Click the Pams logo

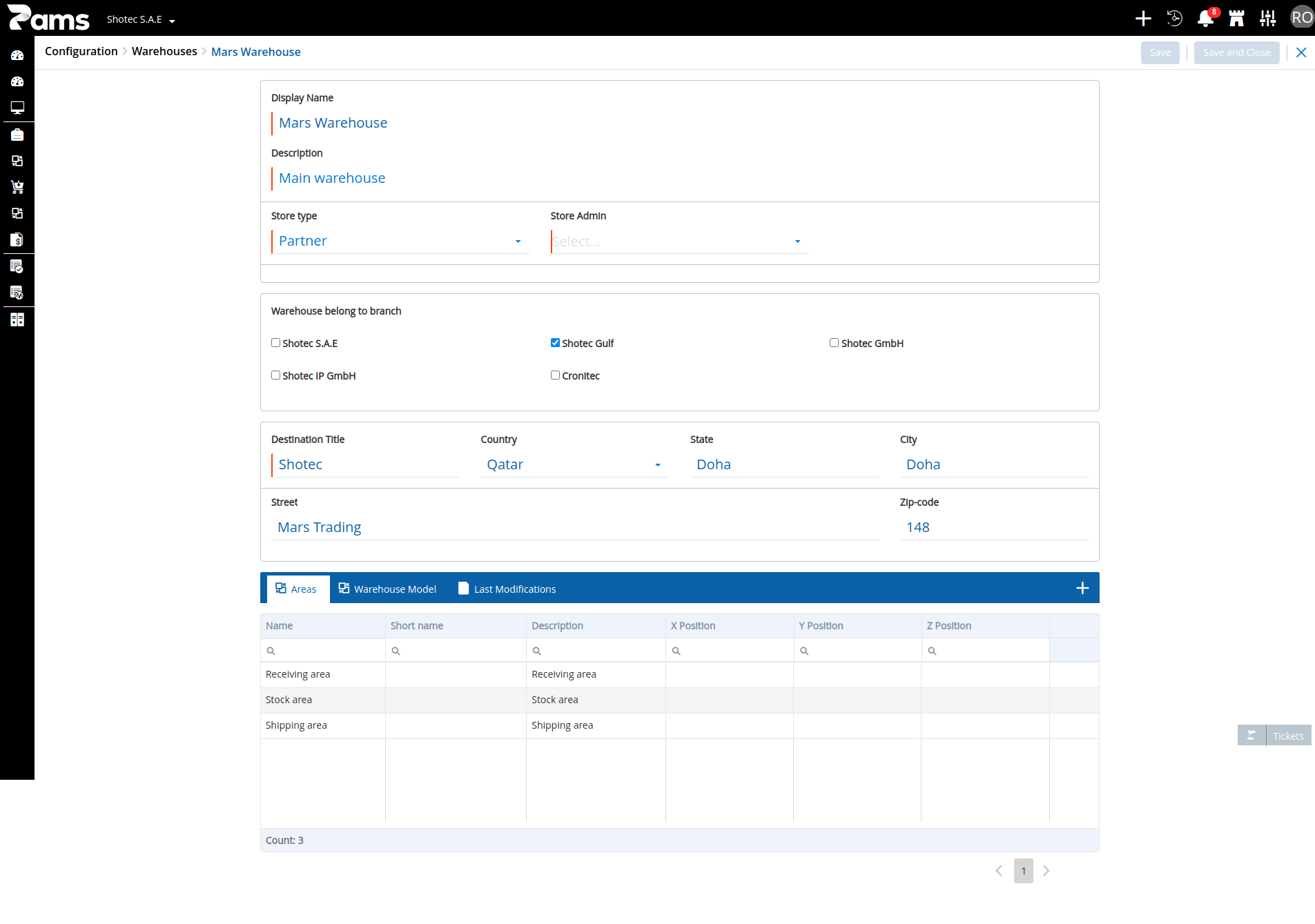(48, 18)
